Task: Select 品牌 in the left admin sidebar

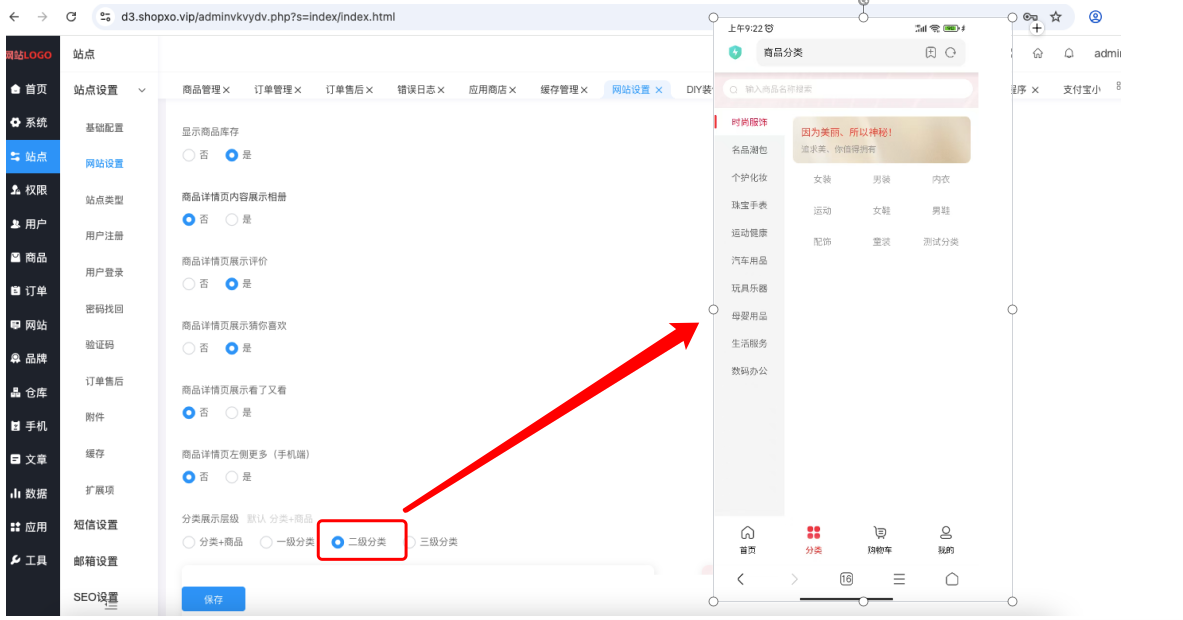Action: point(29,358)
